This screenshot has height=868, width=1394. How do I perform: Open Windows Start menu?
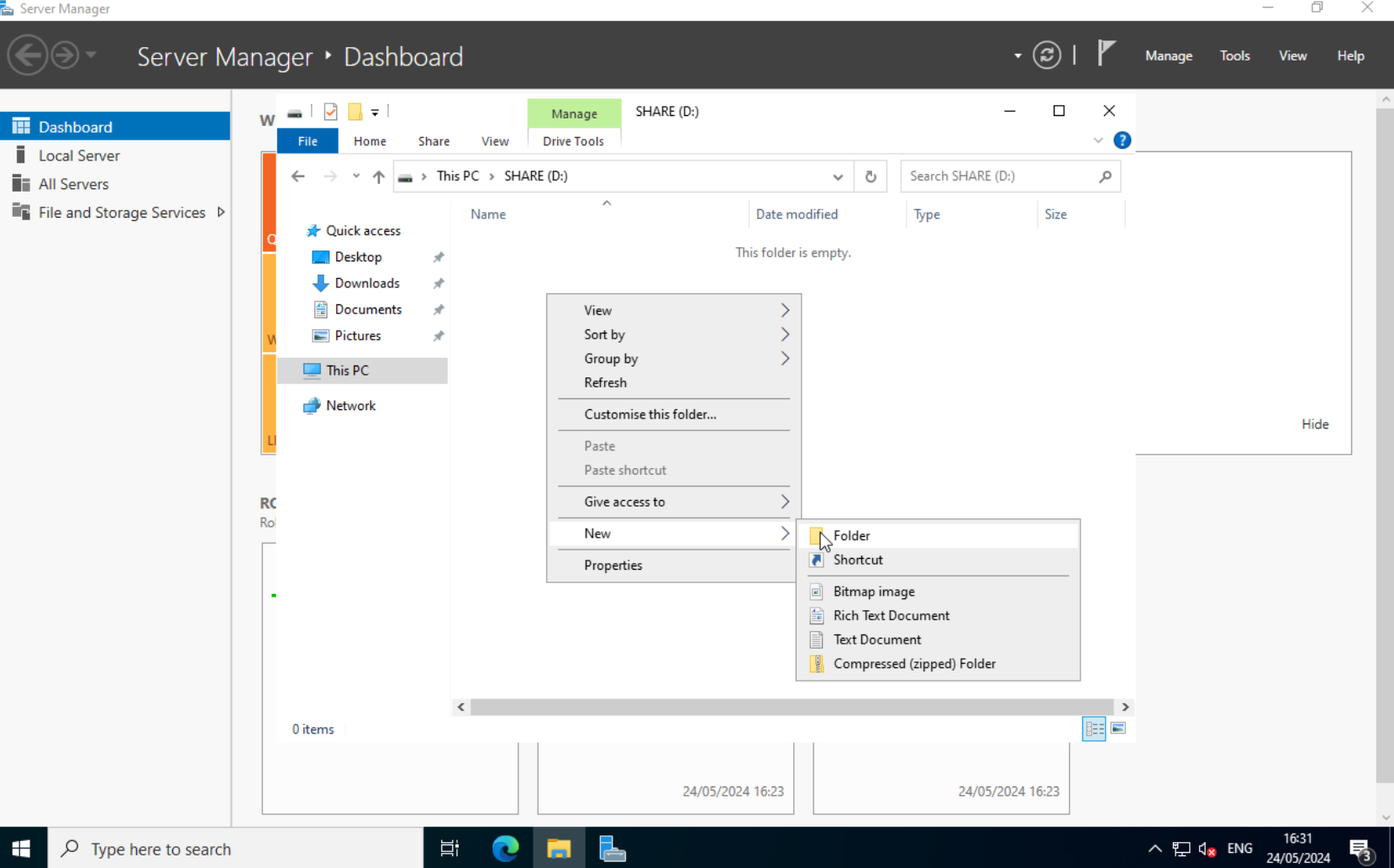(21, 849)
